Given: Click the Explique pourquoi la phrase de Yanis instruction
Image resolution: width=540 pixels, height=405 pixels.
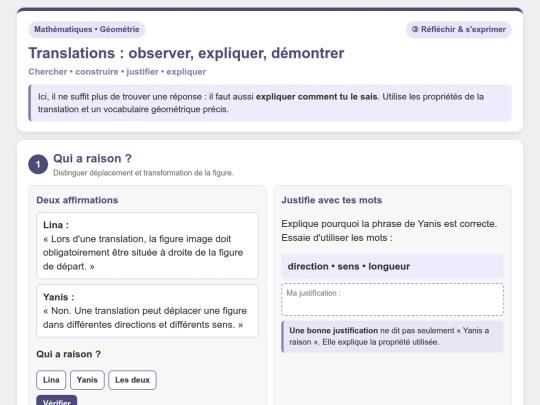Looking at the screenshot, I should click(x=389, y=231).
